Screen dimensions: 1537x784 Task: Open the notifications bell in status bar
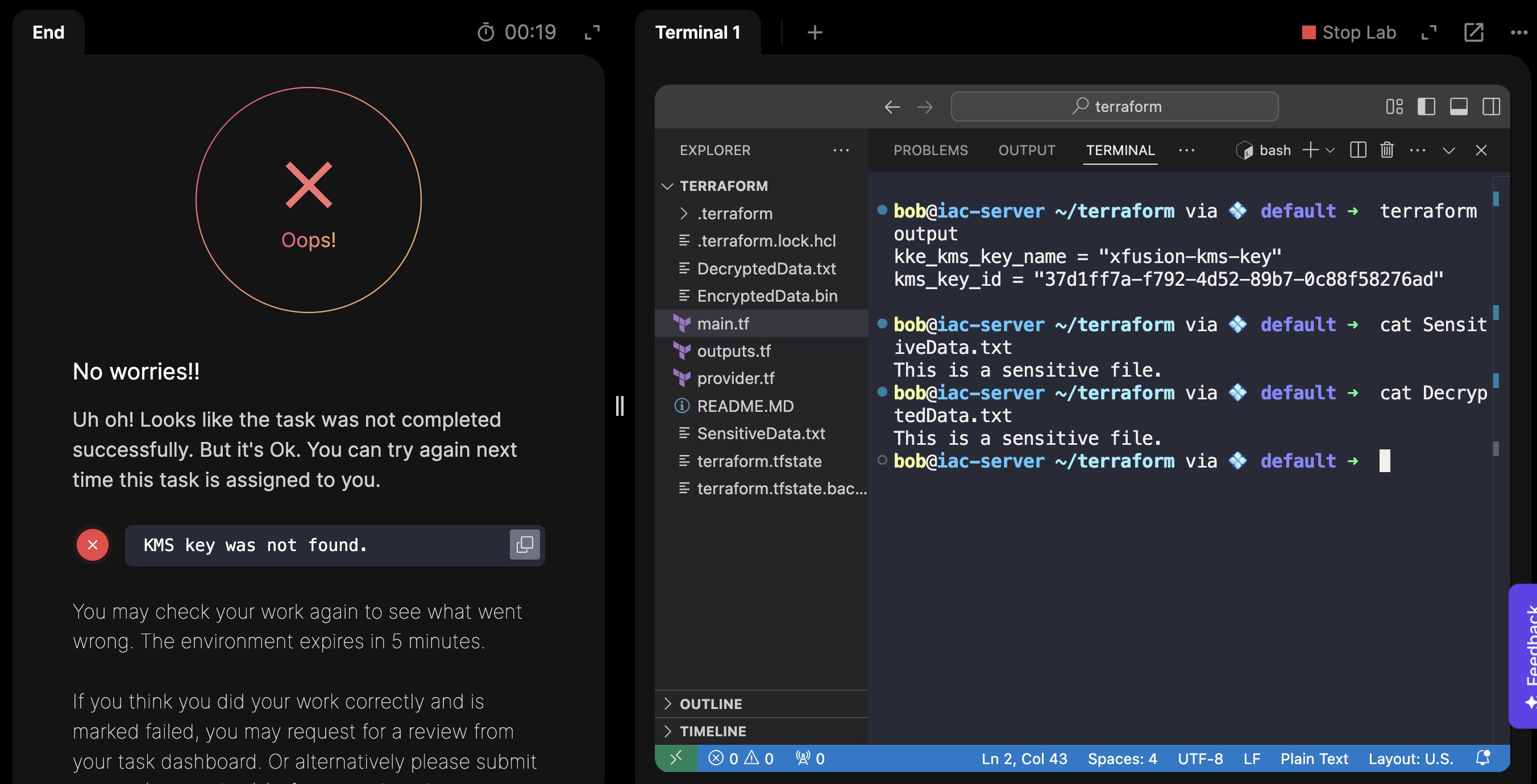pos(1482,758)
